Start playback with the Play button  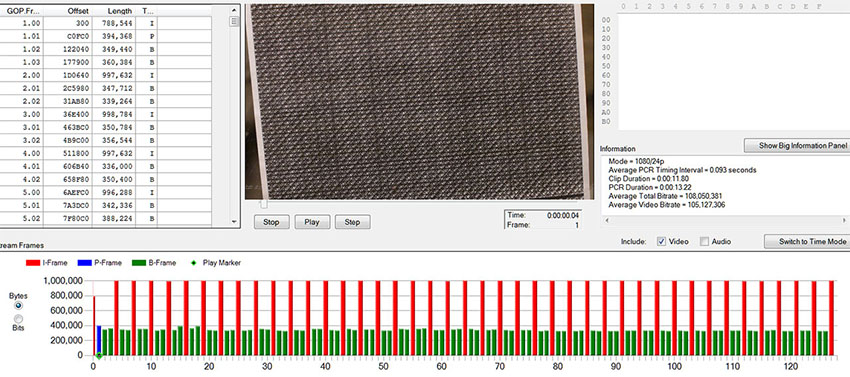click(312, 222)
